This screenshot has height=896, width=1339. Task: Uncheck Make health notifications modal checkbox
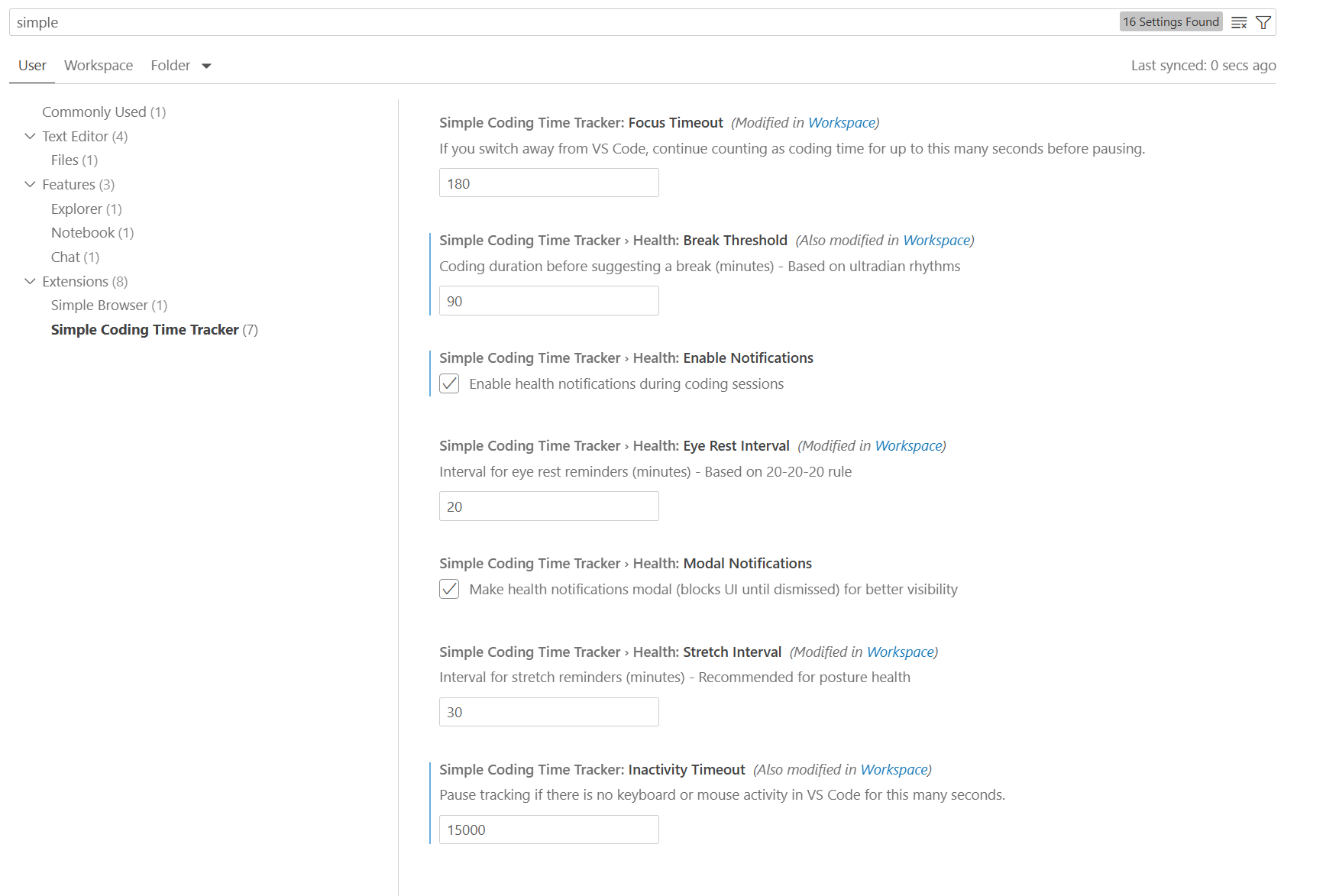coord(449,589)
